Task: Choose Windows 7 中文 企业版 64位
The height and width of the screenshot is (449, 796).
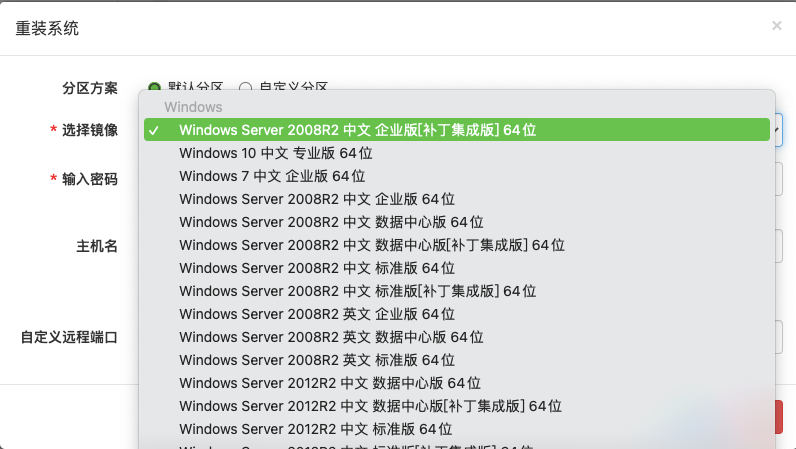Action: 457,176
